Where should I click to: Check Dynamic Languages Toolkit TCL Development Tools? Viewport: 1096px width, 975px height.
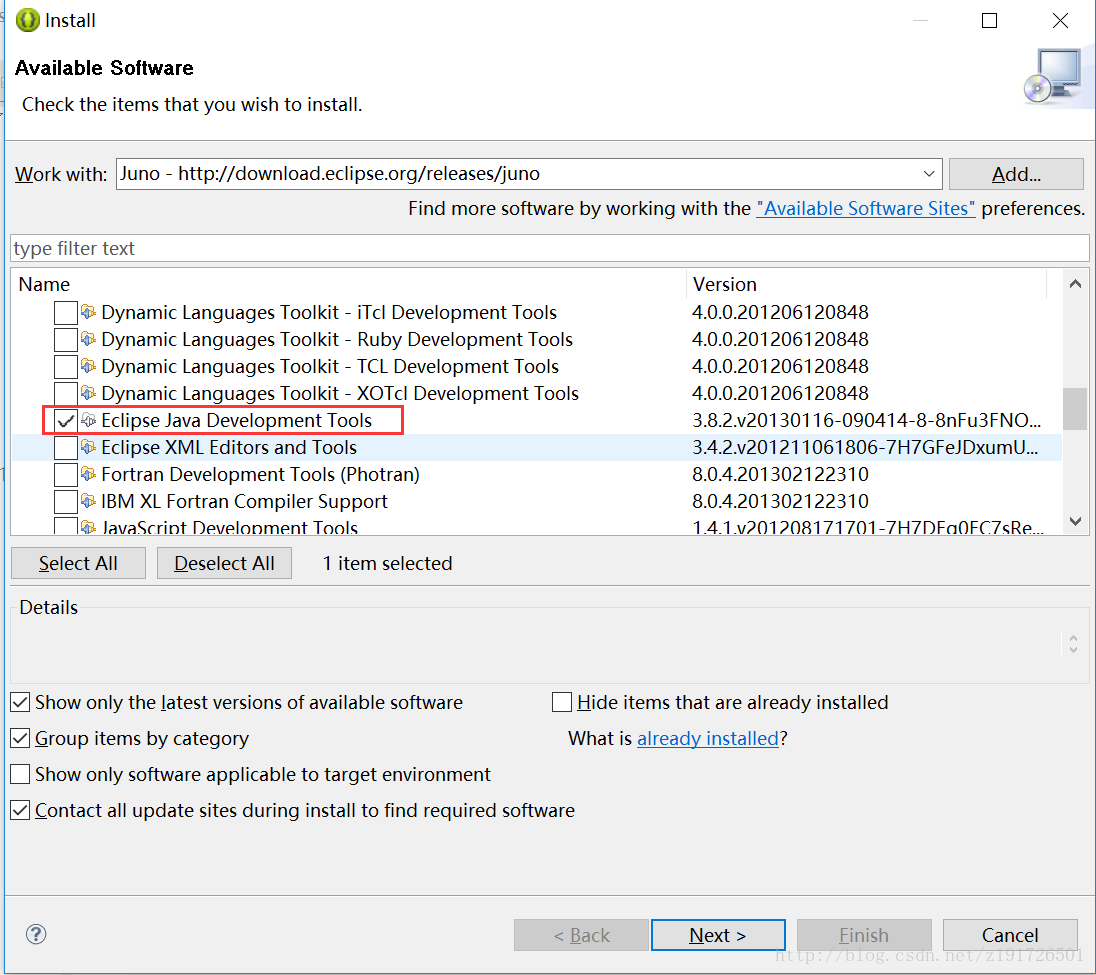pos(66,366)
